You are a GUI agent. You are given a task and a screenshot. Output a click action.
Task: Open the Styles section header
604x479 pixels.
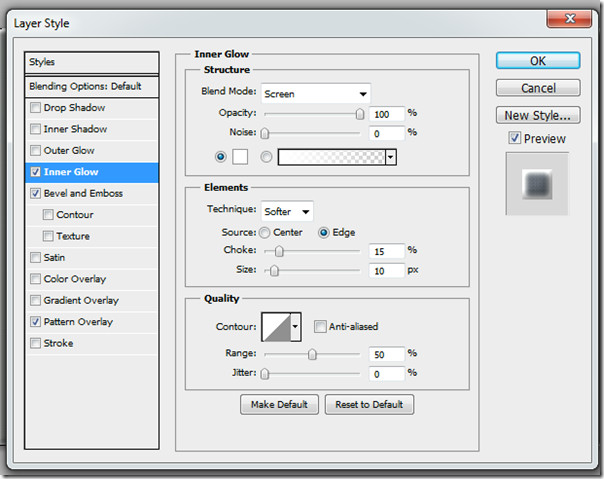pos(92,62)
